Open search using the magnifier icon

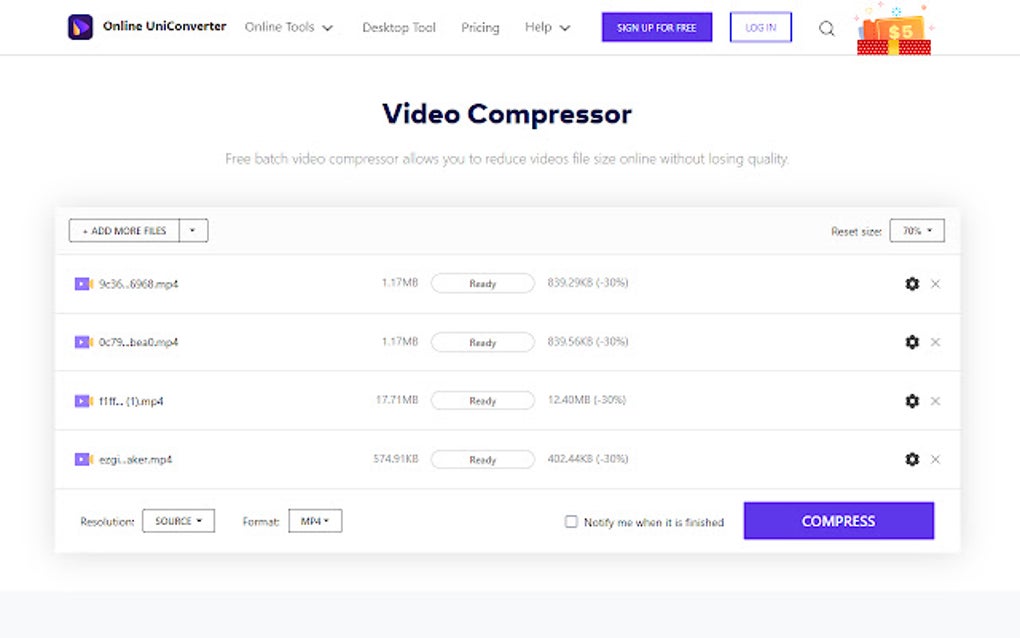click(x=826, y=28)
